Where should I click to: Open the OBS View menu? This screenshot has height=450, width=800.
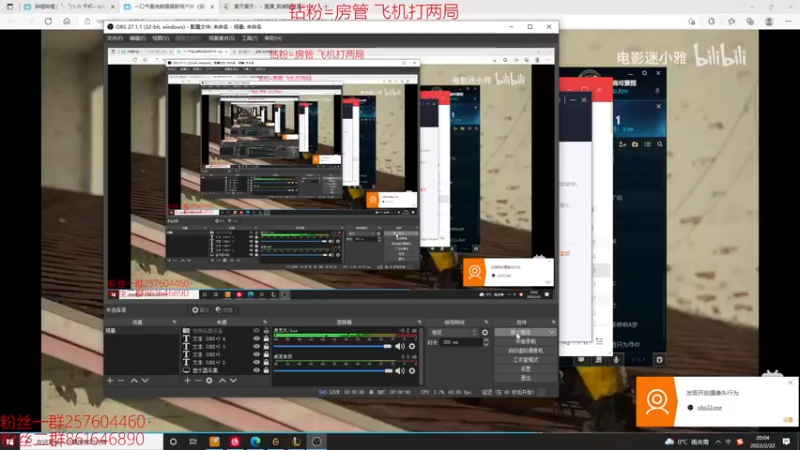pyautogui.click(x=160, y=38)
